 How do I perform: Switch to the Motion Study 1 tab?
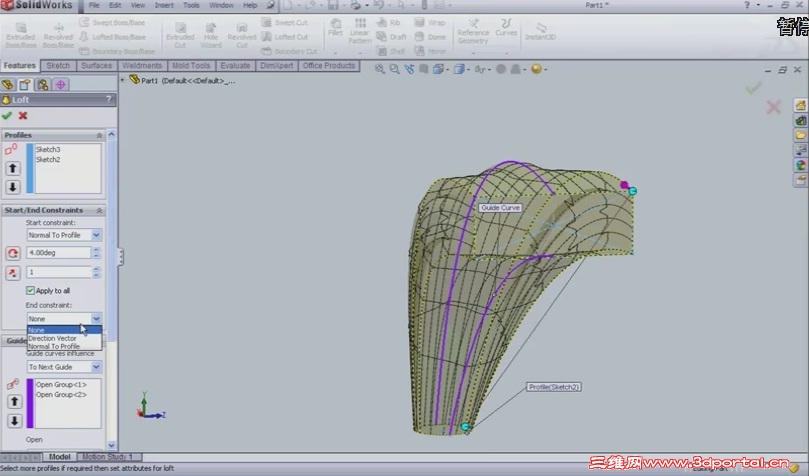[106, 457]
